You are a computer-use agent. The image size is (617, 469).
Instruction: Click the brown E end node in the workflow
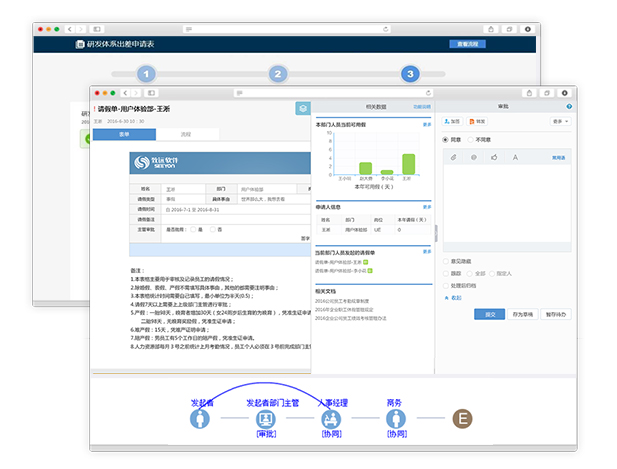[x=461, y=419]
